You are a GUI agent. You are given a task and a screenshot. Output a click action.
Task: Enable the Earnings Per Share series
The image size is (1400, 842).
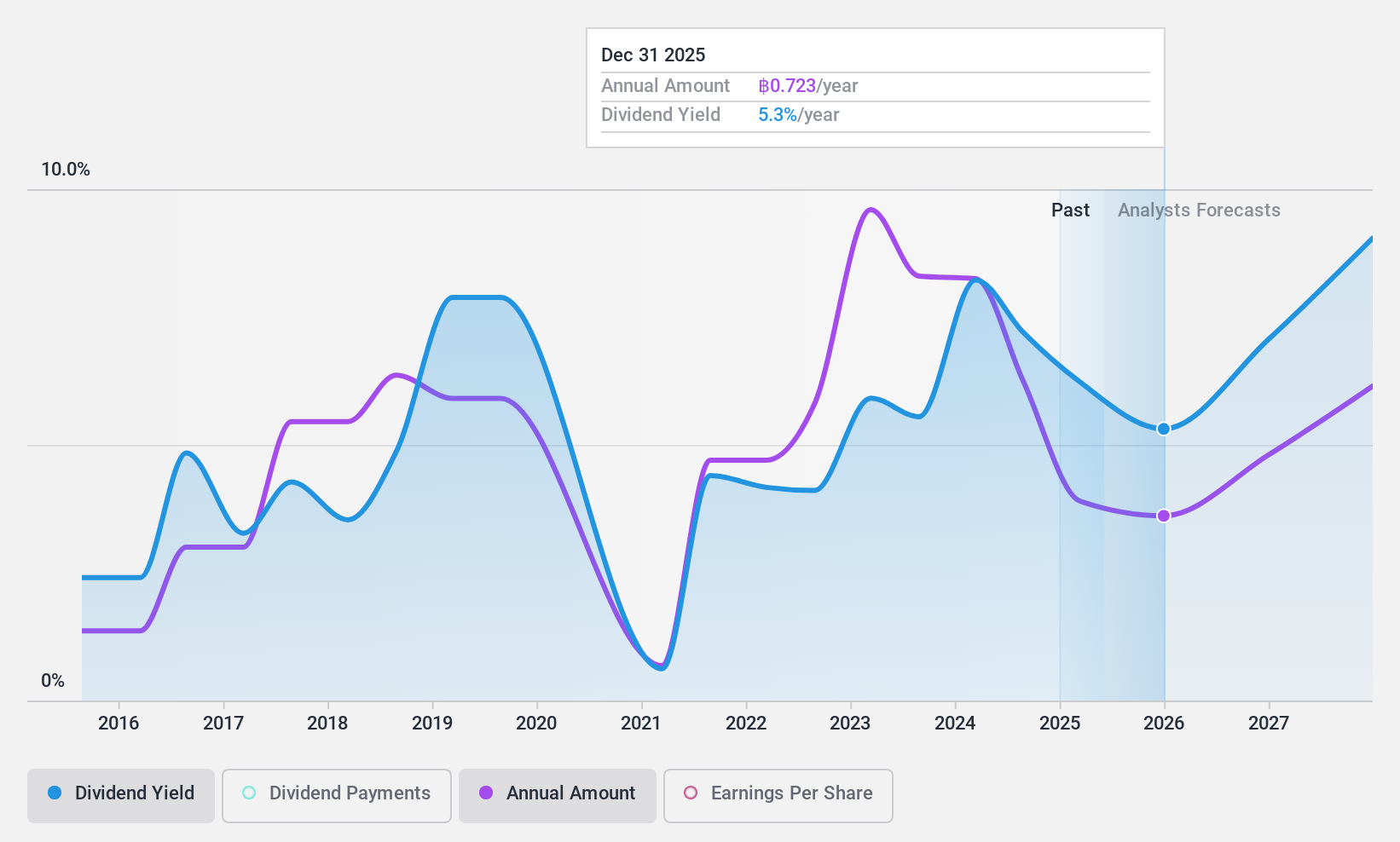778,796
